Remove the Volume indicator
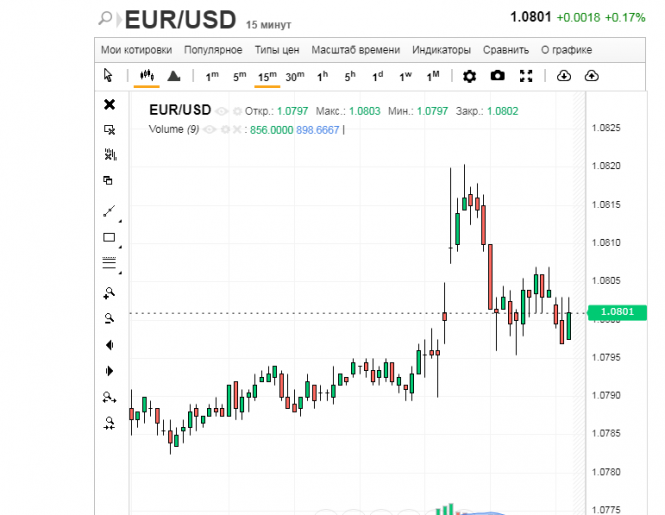 point(237,129)
